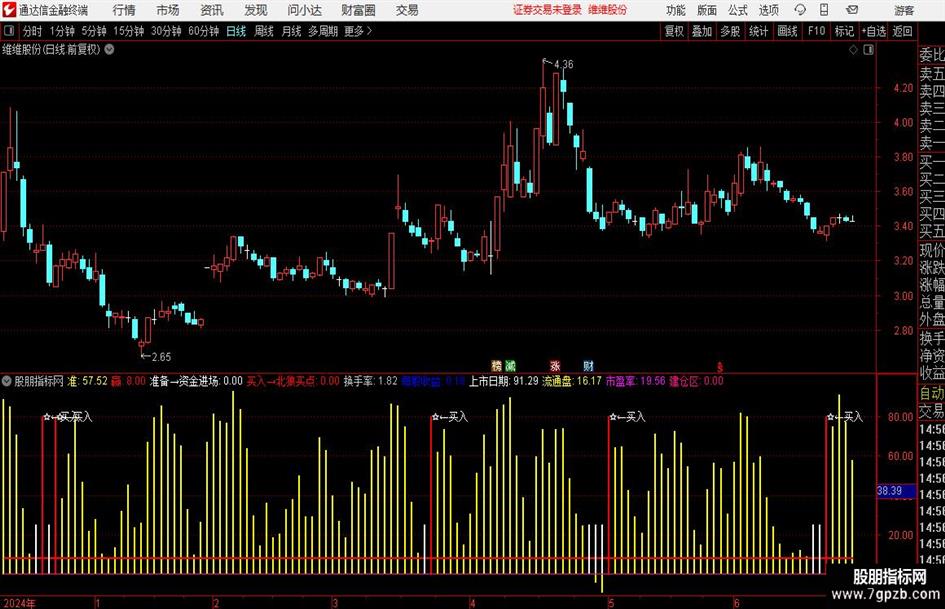This screenshot has height=609, width=945.
Task: Click the 游客 guest account button
Action: pyautogui.click(x=904, y=10)
